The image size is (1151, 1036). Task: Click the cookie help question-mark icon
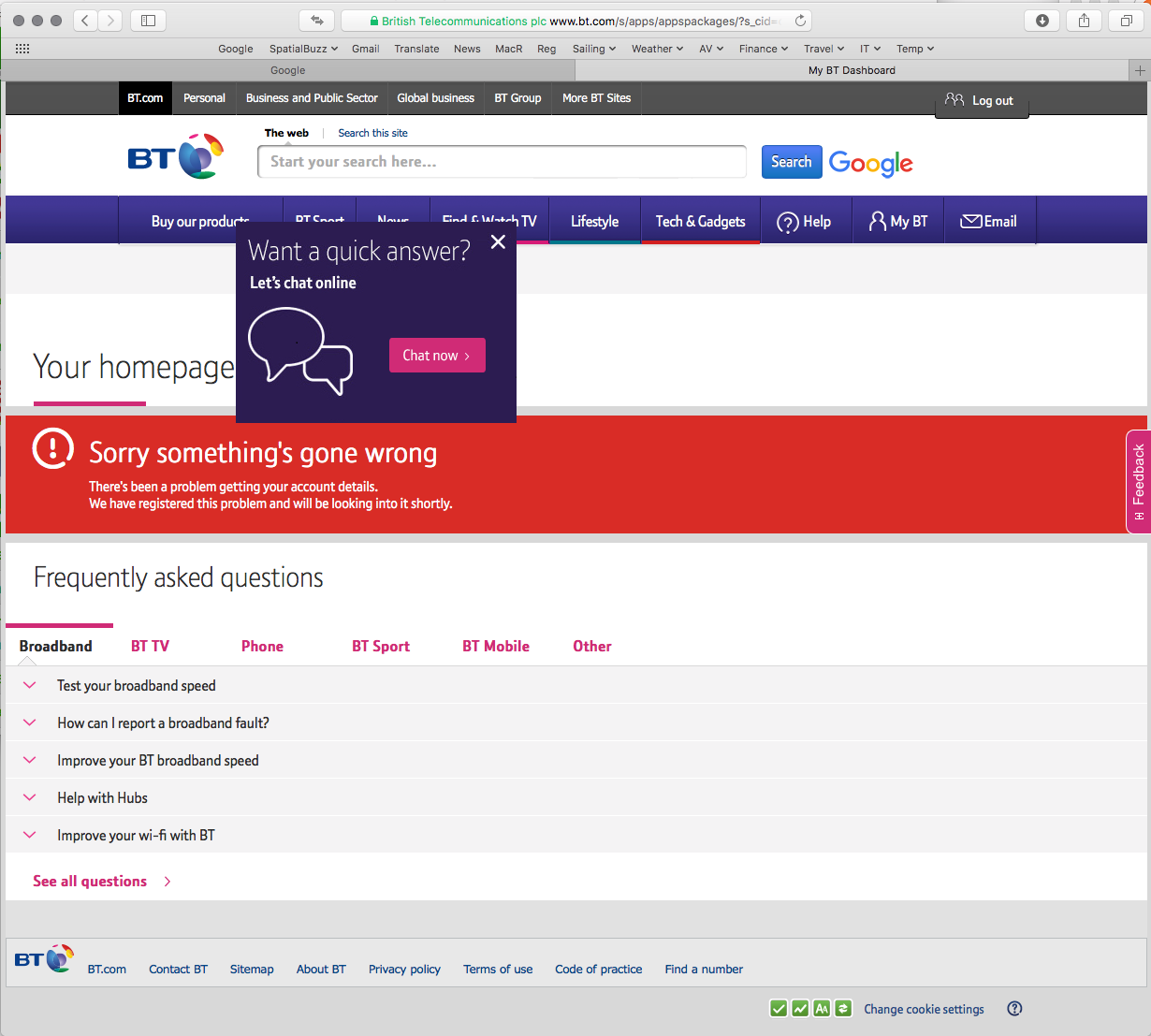coord(1014,1008)
